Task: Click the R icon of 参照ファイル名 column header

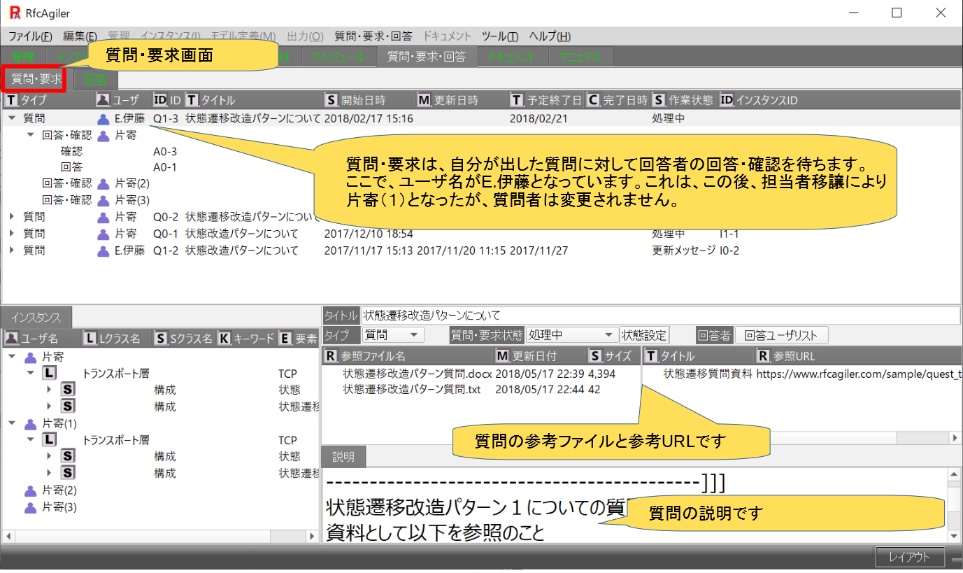Action: pyautogui.click(x=331, y=356)
